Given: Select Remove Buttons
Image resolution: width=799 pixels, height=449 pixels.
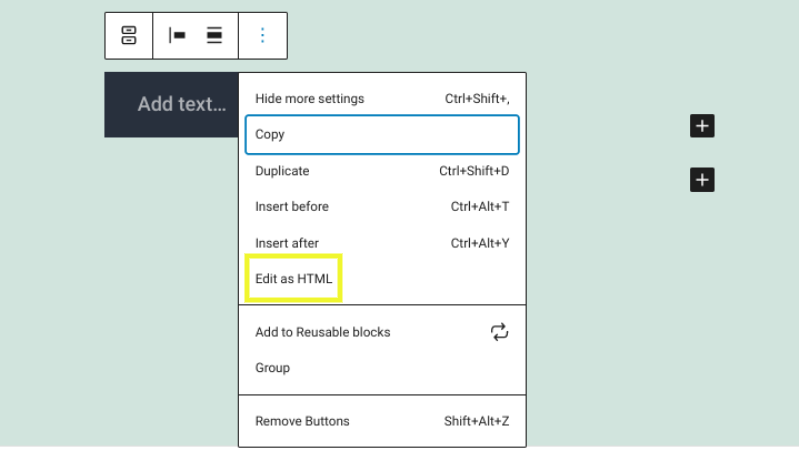Looking at the screenshot, I should pyautogui.click(x=302, y=421).
